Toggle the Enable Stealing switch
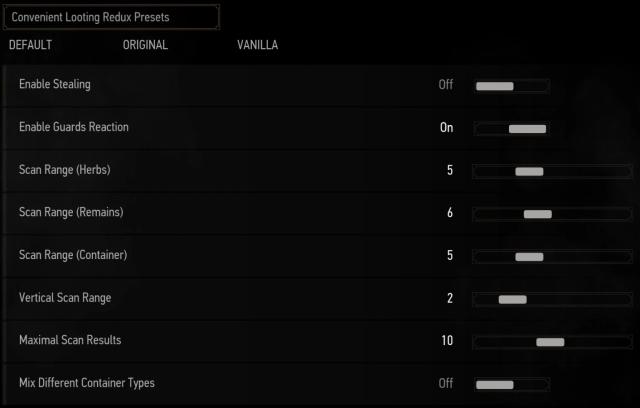640x408 pixels. pos(511,86)
